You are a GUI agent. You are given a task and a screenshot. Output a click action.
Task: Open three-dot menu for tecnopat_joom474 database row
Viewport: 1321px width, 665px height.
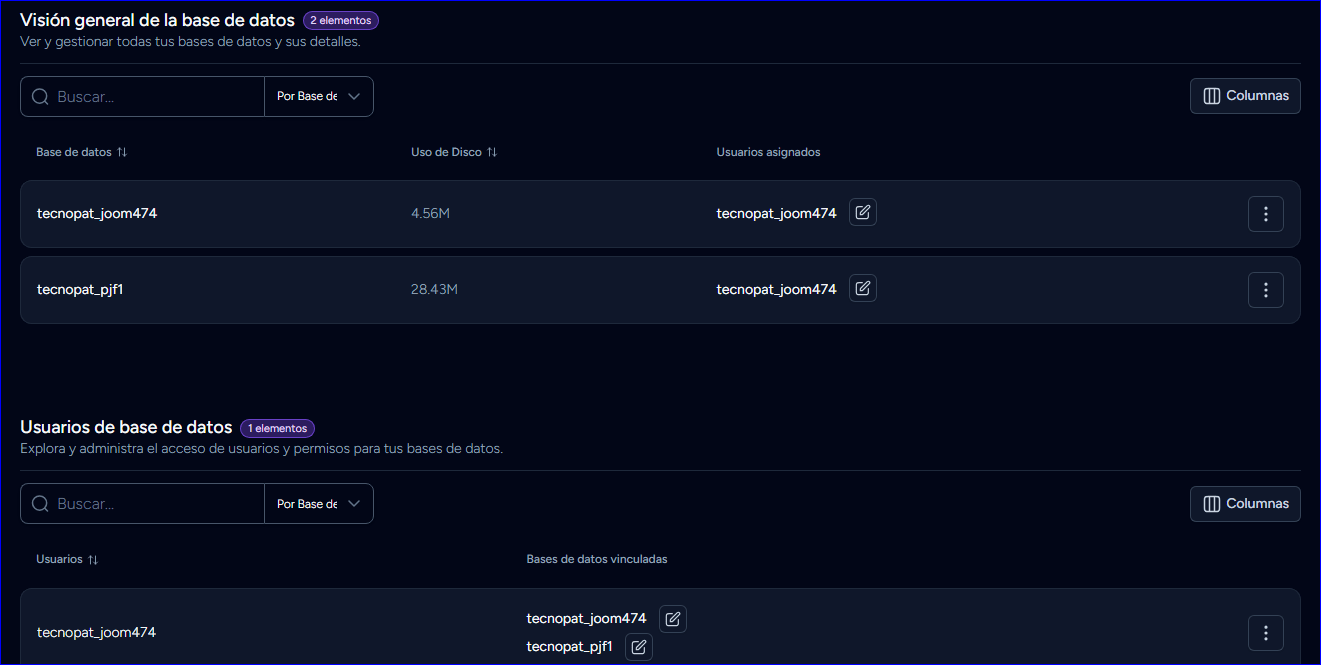click(x=1265, y=214)
